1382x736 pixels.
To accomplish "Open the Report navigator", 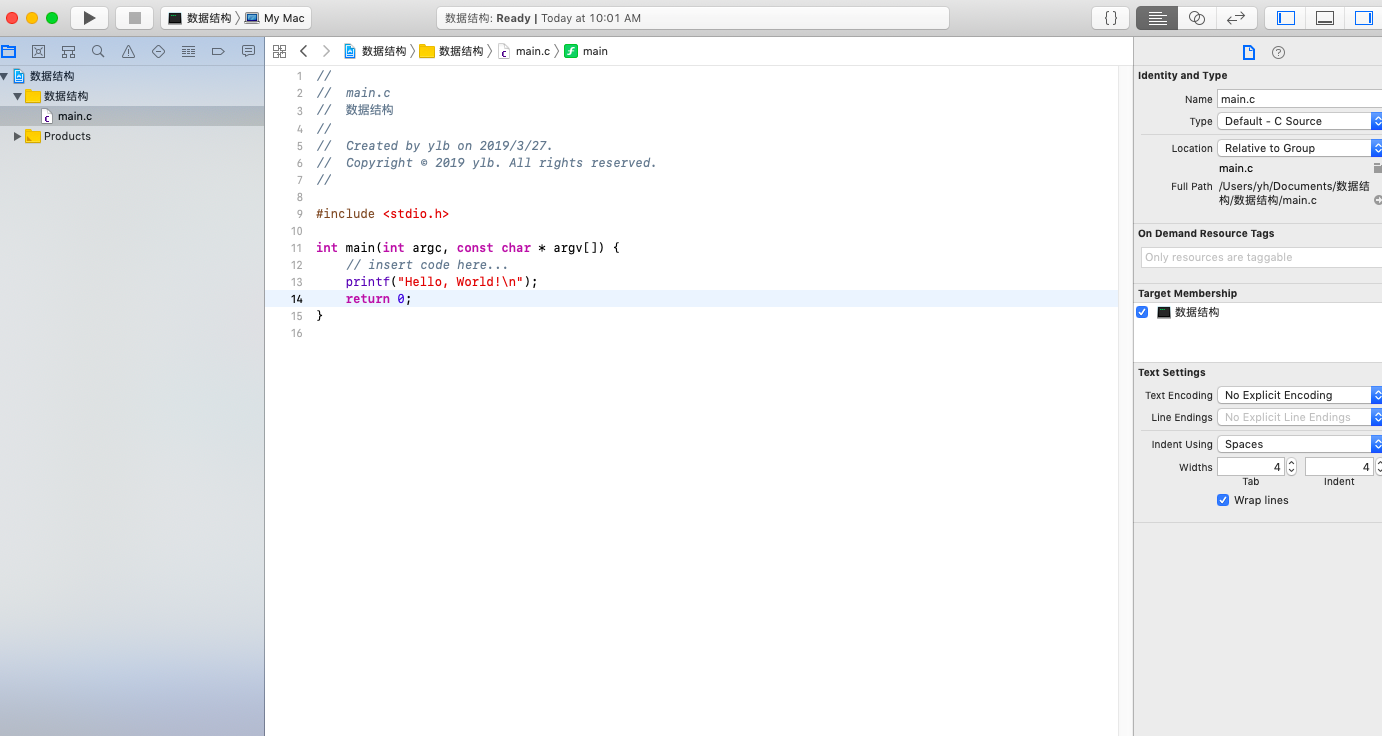I will 248,51.
